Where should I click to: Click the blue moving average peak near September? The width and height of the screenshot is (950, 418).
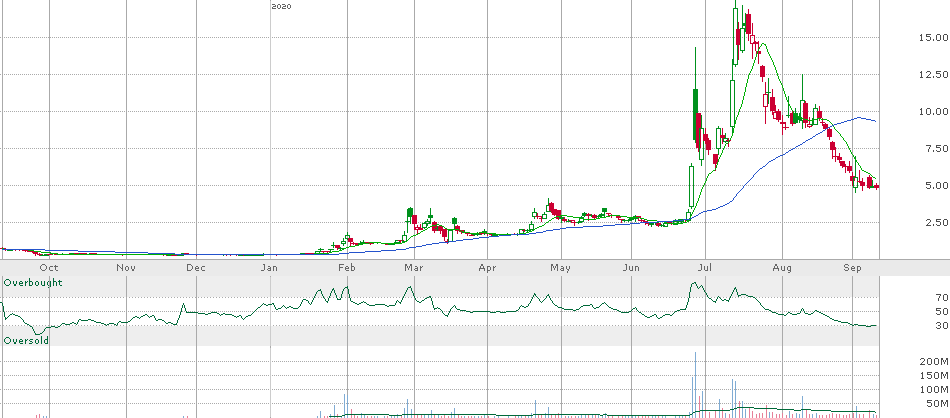pos(859,118)
